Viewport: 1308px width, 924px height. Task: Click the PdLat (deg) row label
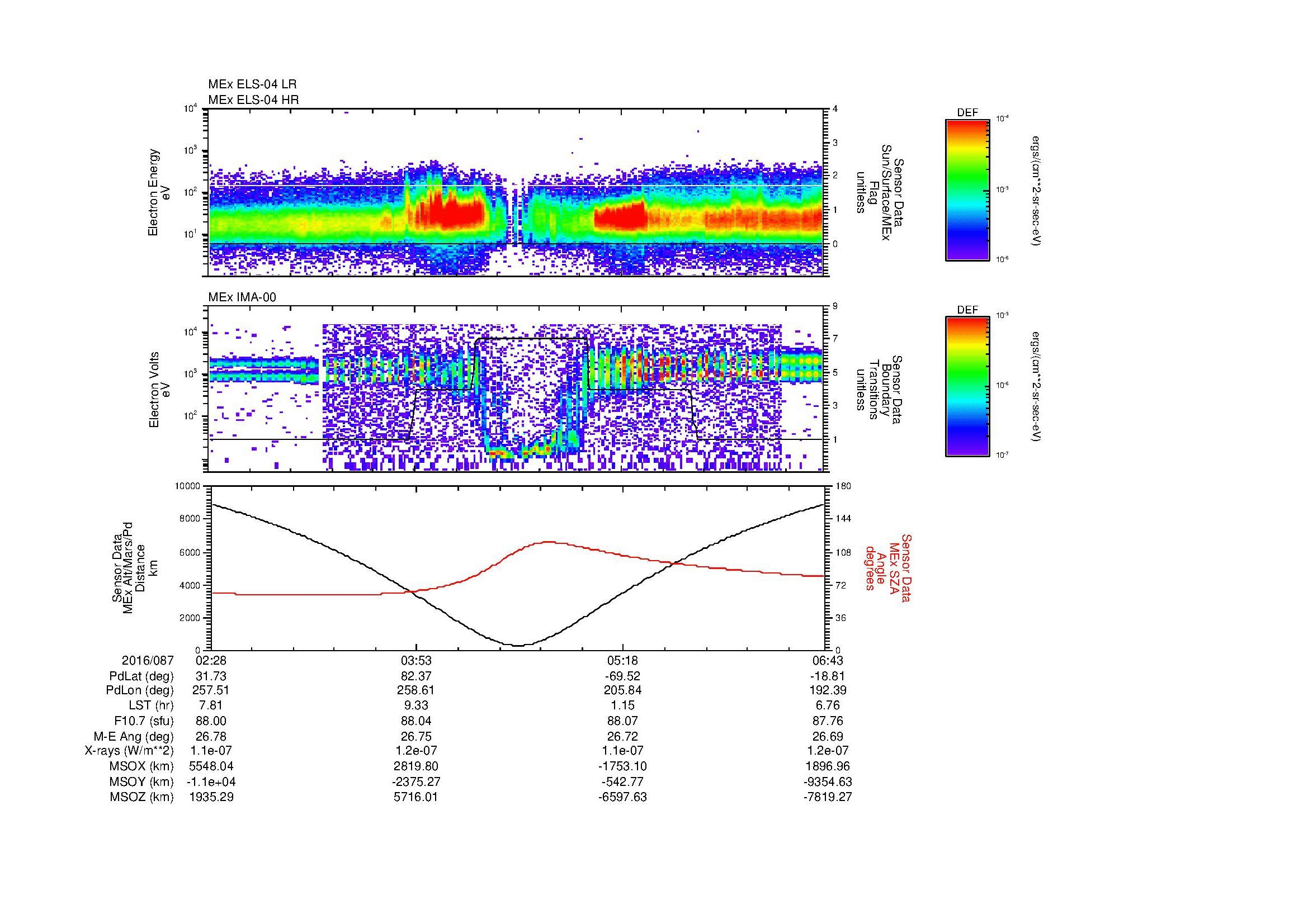(142, 676)
